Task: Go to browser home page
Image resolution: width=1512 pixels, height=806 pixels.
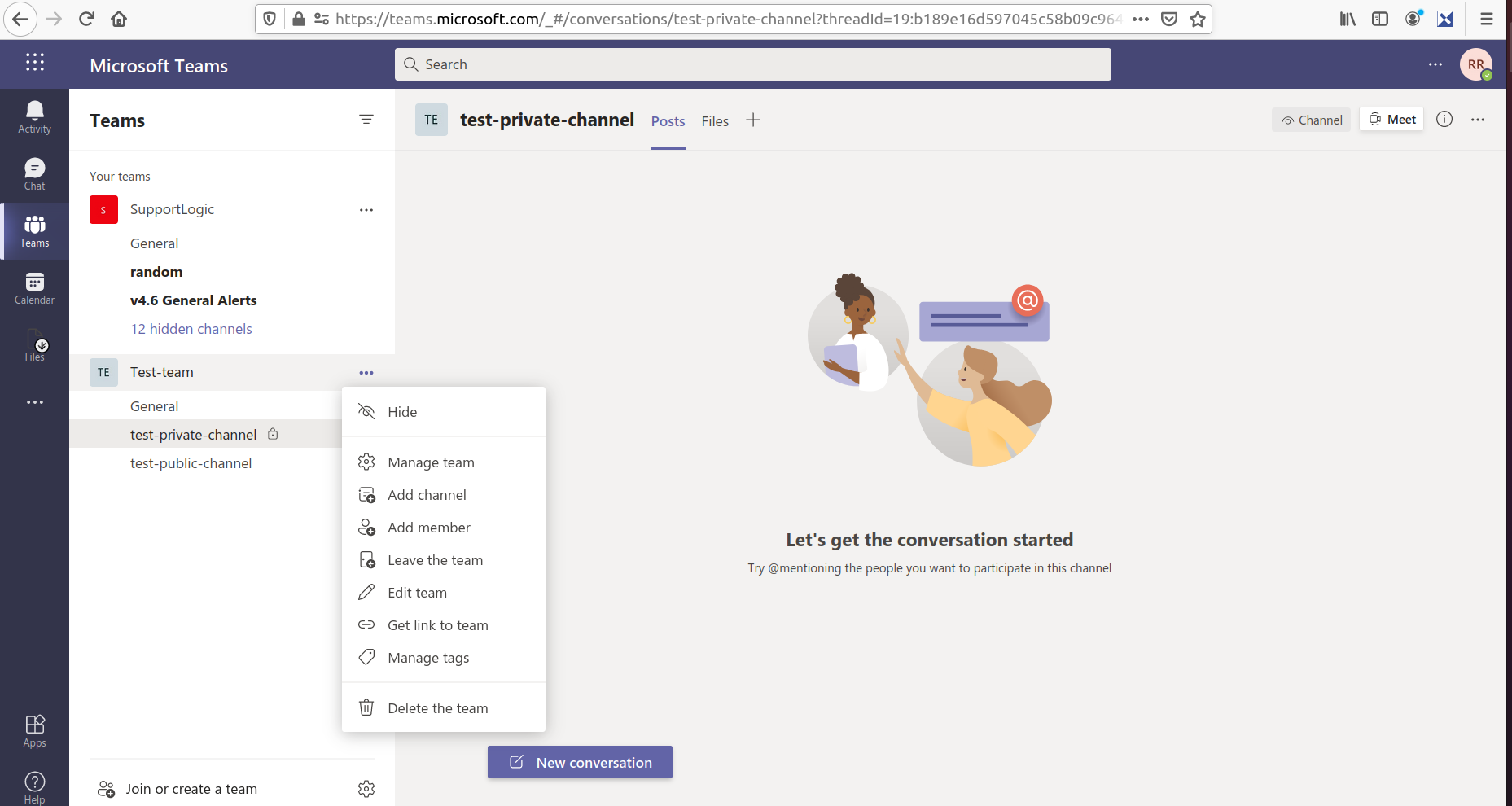Action: 119,19
